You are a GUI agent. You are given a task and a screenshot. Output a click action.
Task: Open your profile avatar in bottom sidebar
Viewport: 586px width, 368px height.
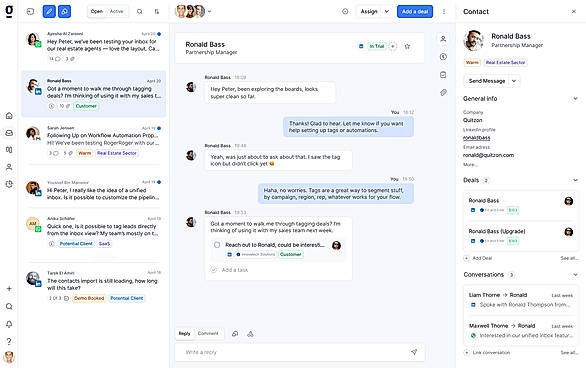(x=9, y=357)
